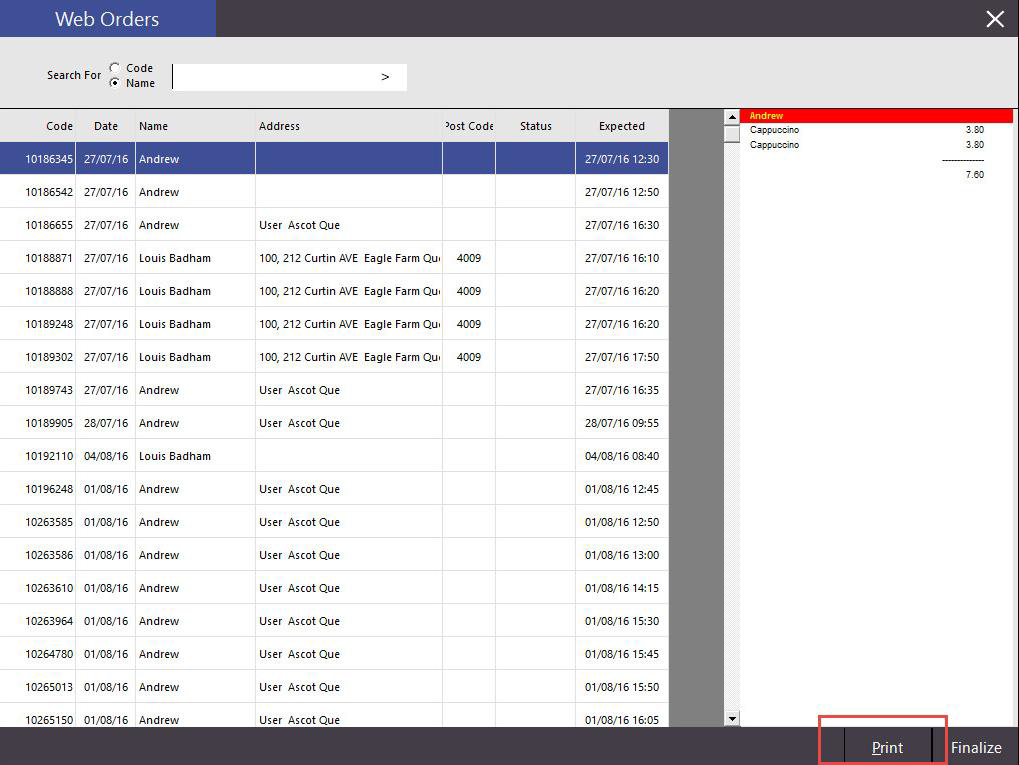Viewport: 1019px width, 765px height.
Task: Select order 10263610 expected at 14:15
Action: tap(49, 588)
